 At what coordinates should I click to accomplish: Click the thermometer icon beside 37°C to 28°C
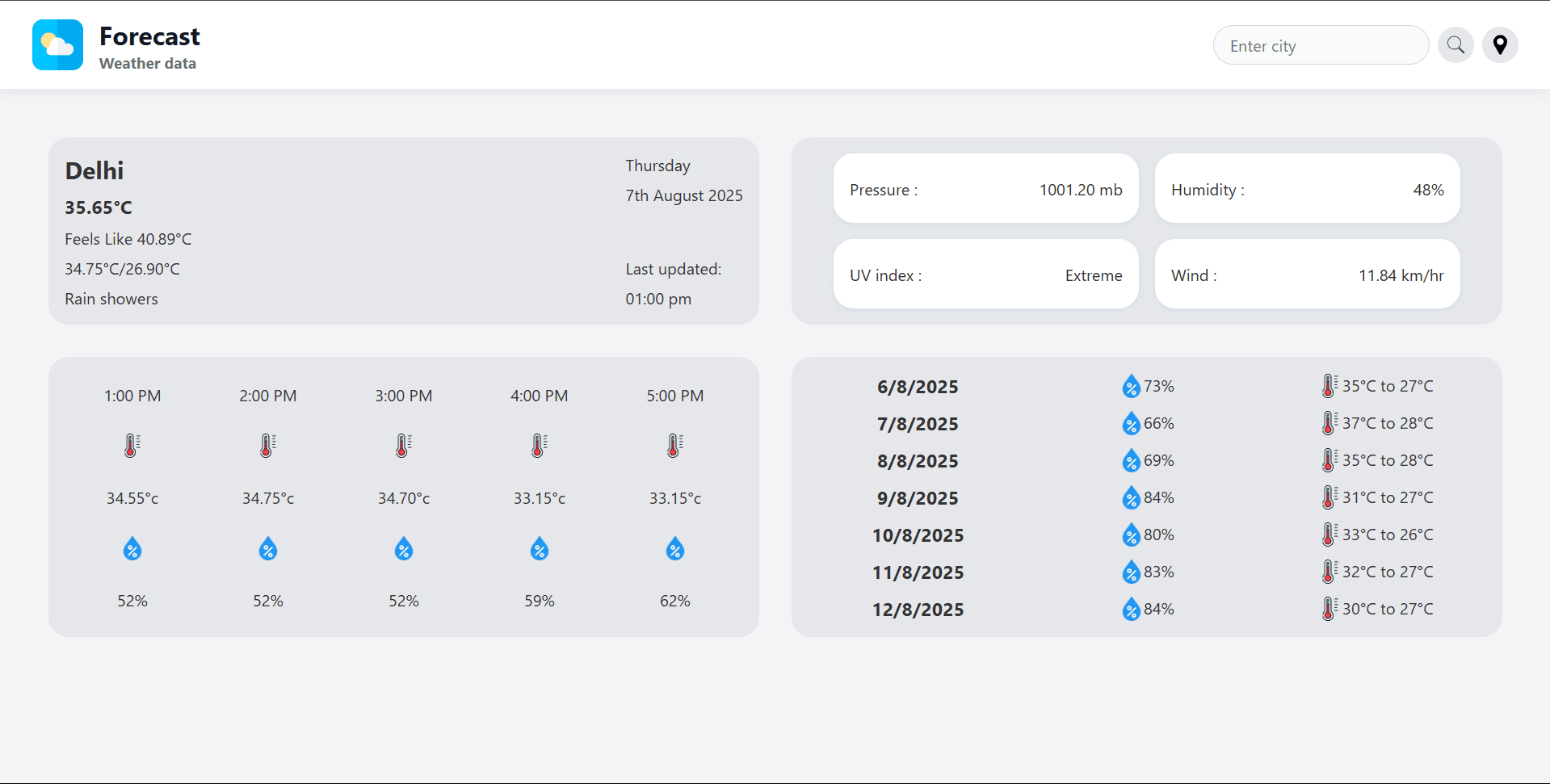click(1329, 423)
